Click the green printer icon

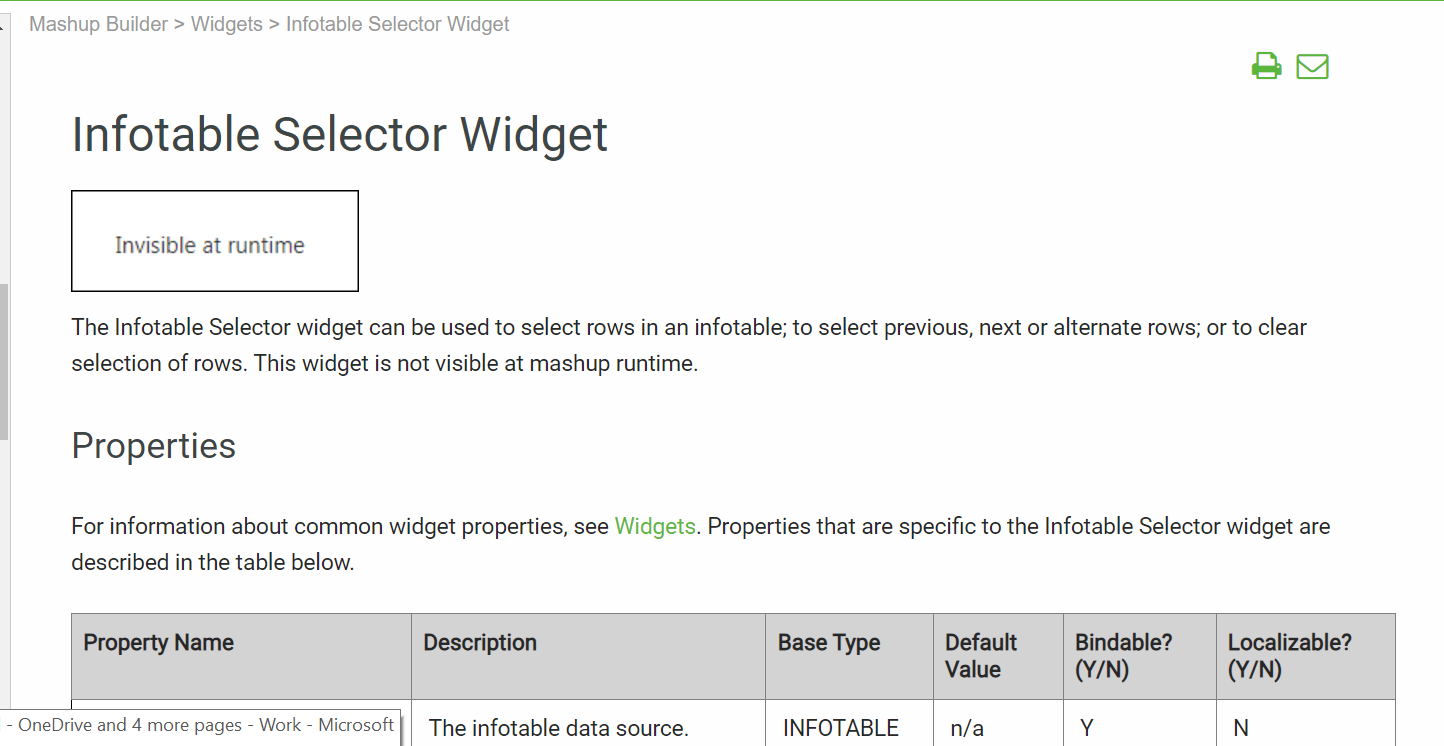(1266, 66)
